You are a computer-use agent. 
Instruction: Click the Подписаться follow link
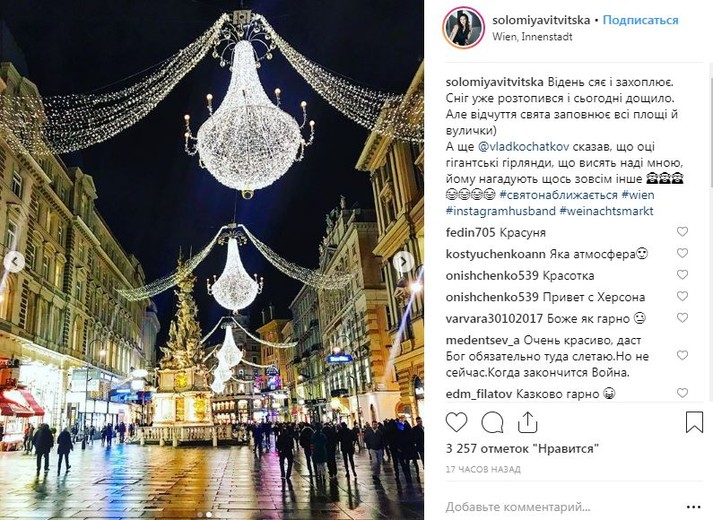pyautogui.click(x=640, y=20)
